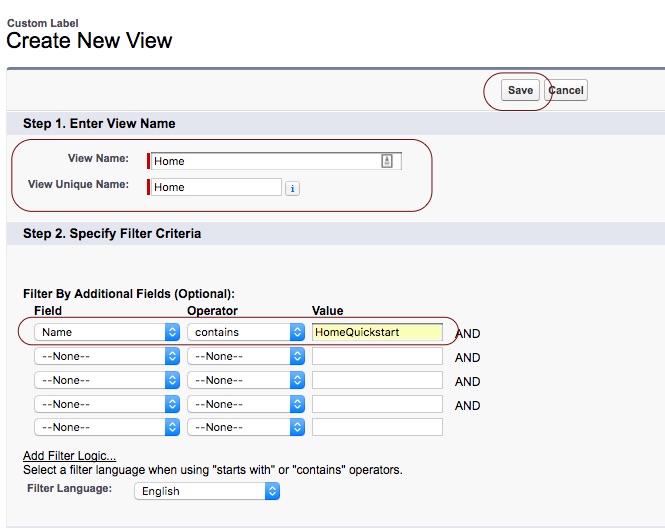The image size is (665, 528).
Task: Click the 'Field' column header
Action: [x=48, y=310]
